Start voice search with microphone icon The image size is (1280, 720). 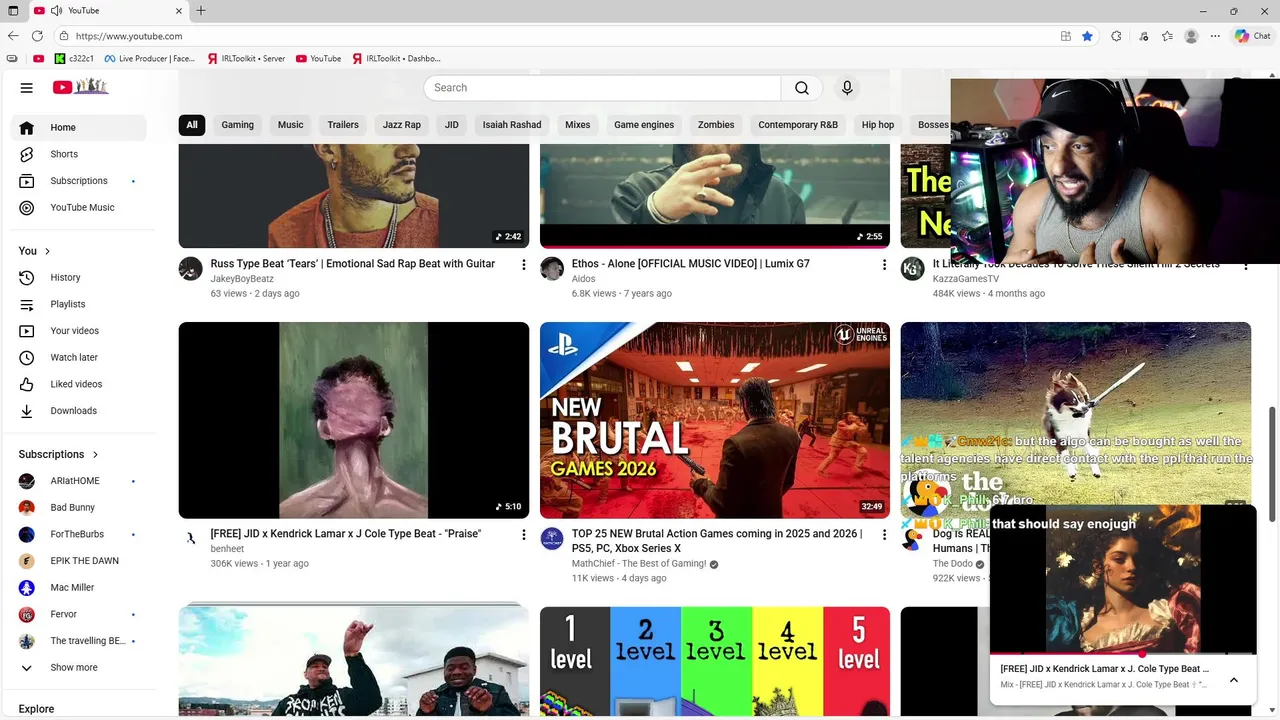[847, 88]
